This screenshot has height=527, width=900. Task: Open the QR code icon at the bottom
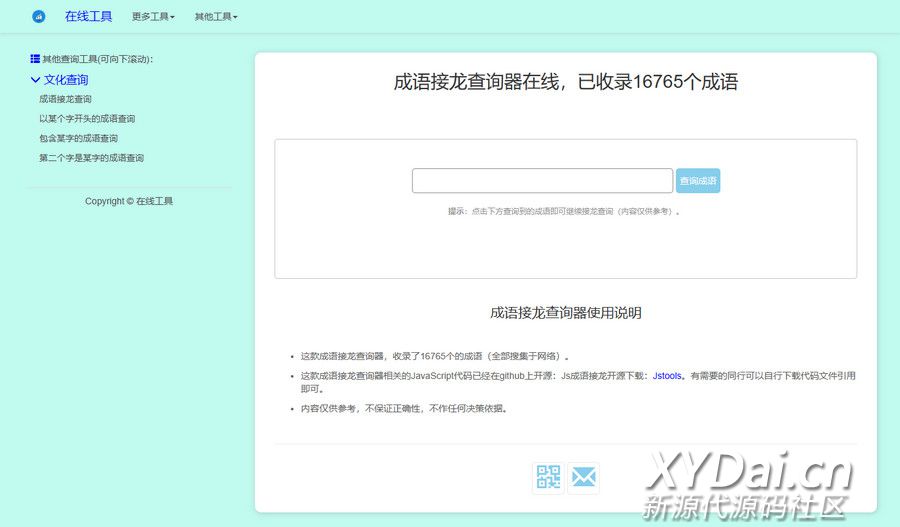548,477
